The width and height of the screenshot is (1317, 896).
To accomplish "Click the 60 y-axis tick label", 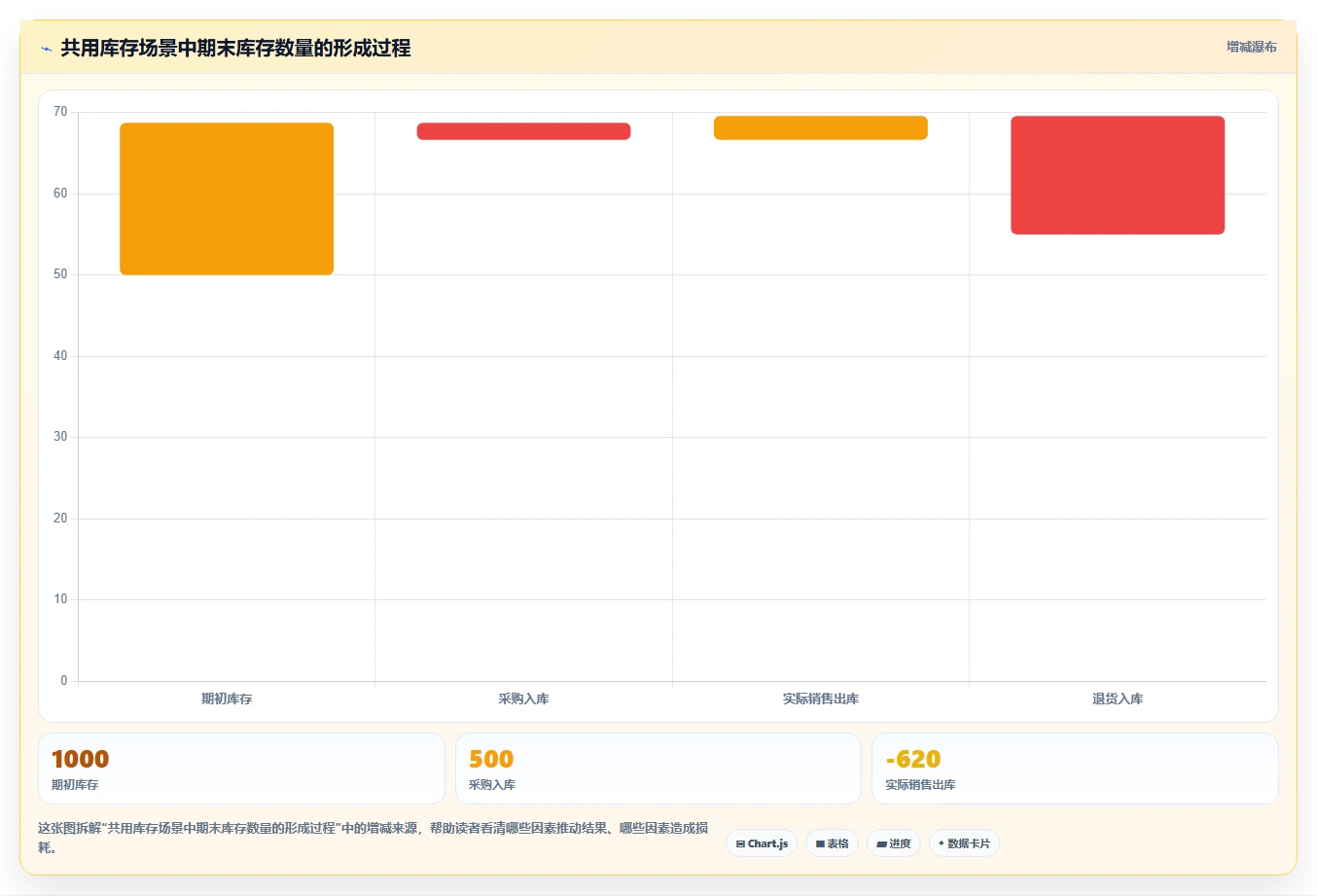I will point(60,194).
